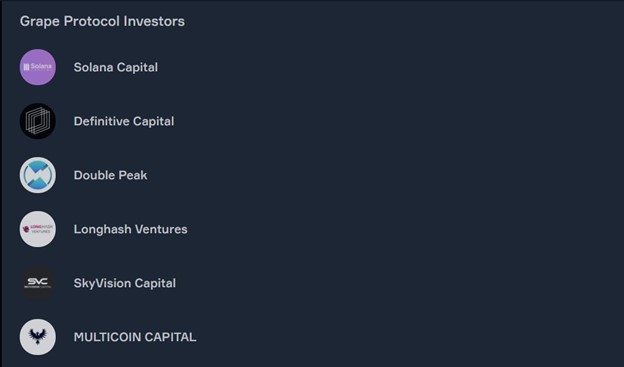Click the MULTICOIN CAPITAL investor name
Image resolution: width=624 pixels, height=367 pixels.
pos(135,337)
